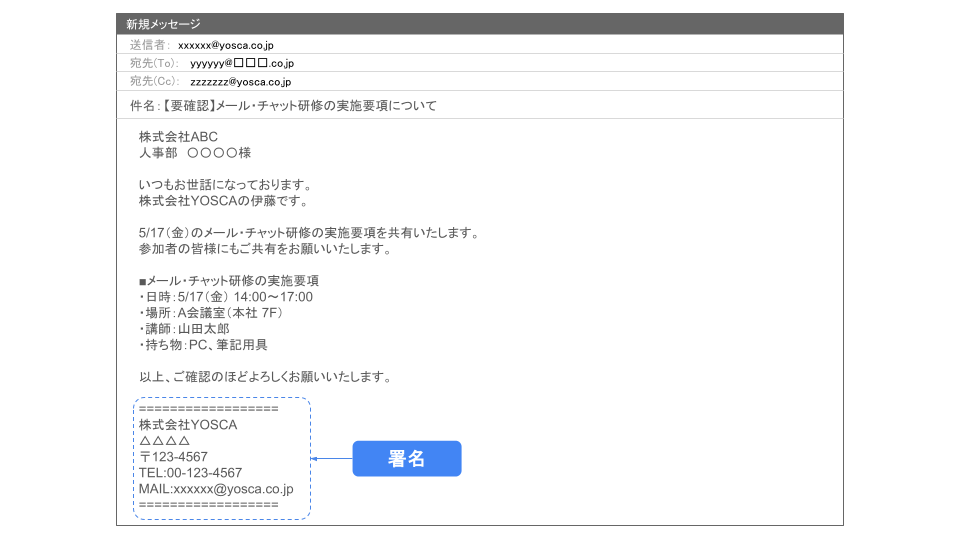Click the 日時 5/17 14:00〜17:00 line
Image resolution: width=960 pixels, height=540 pixels.
click(226, 297)
